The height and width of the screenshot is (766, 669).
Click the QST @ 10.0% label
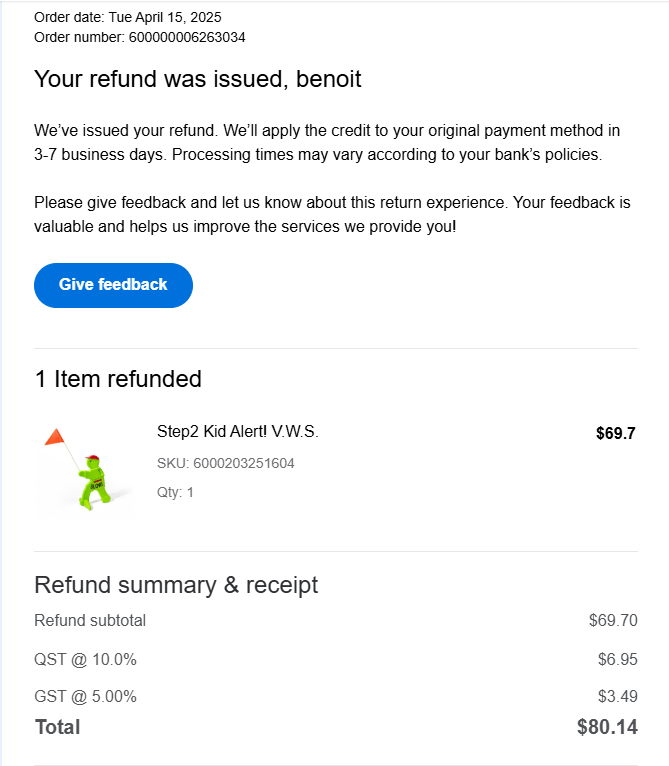pyautogui.click(x=85, y=659)
